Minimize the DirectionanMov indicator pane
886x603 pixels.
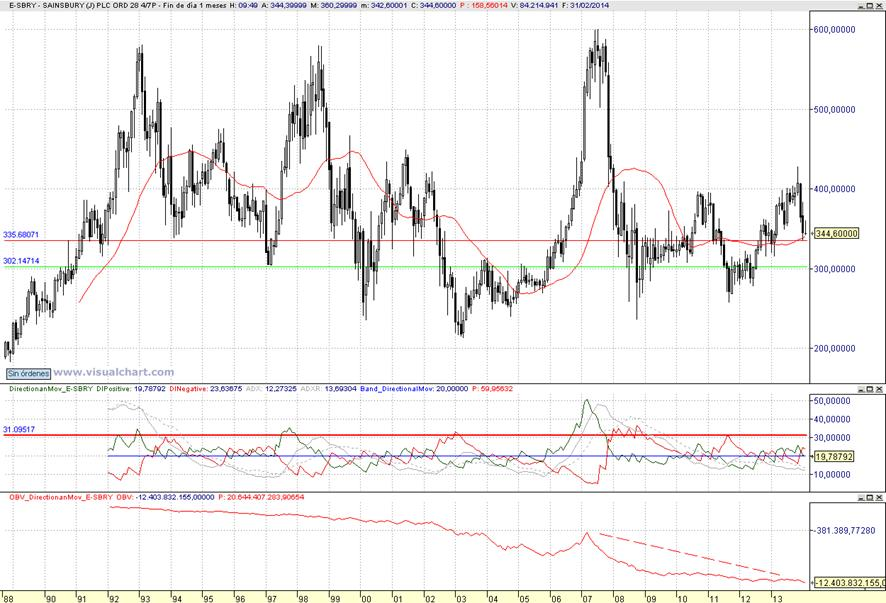point(861,389)
